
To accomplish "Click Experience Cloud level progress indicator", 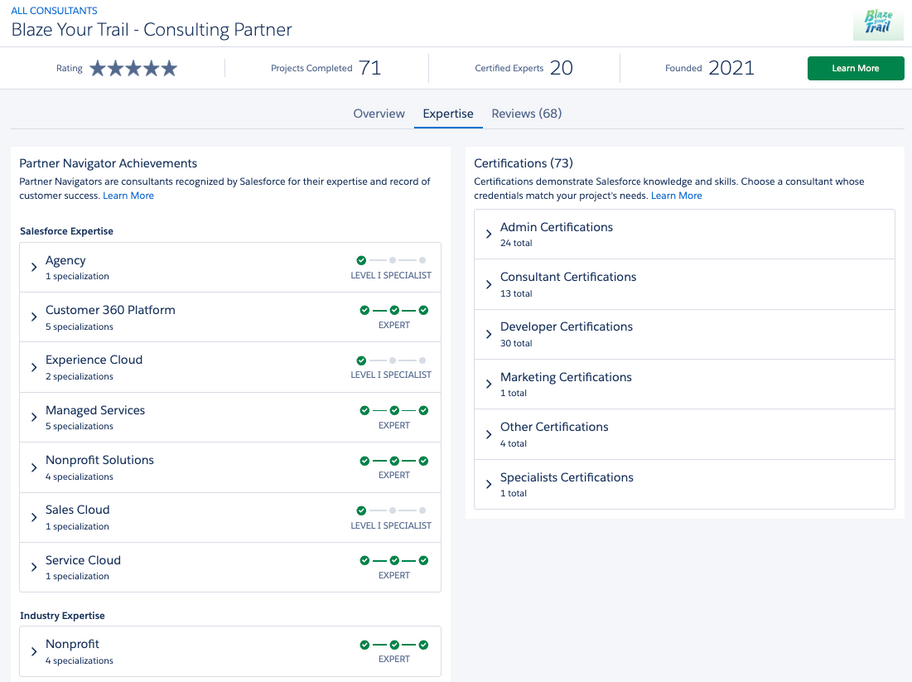I will tap(392, 360).
